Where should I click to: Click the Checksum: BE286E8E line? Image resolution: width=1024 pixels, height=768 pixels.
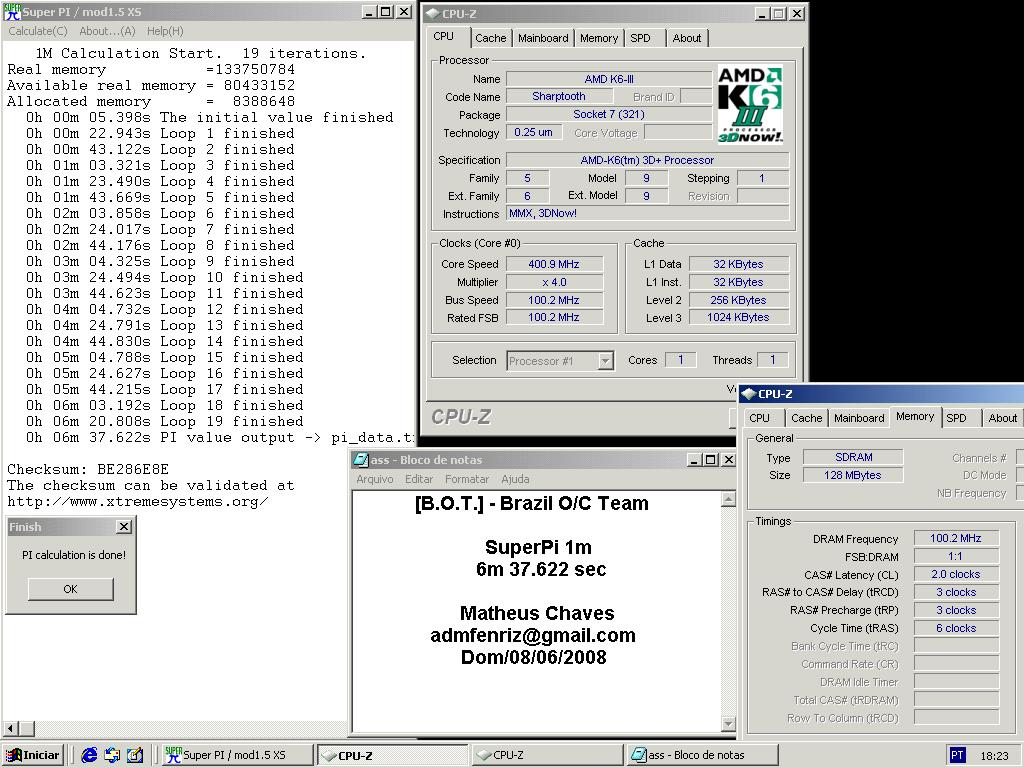pyautogui.click(x=88, y=469)
